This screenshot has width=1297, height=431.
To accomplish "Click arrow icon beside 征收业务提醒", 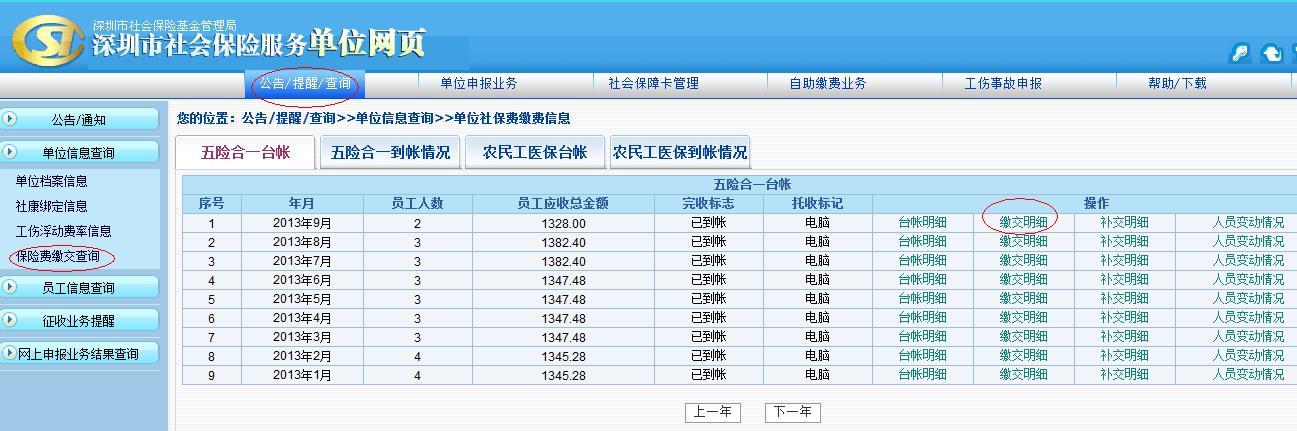I will point(11,321).
